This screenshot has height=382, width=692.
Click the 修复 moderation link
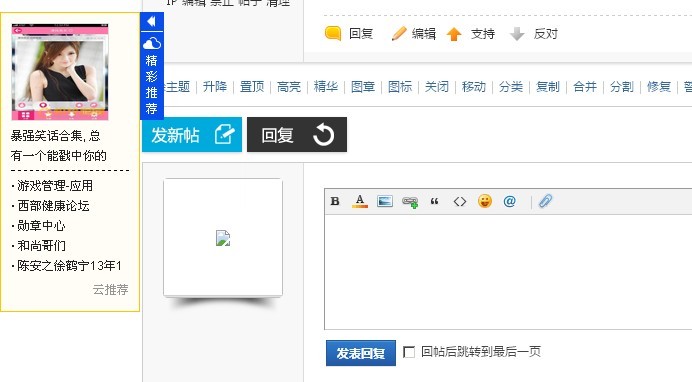659,86
